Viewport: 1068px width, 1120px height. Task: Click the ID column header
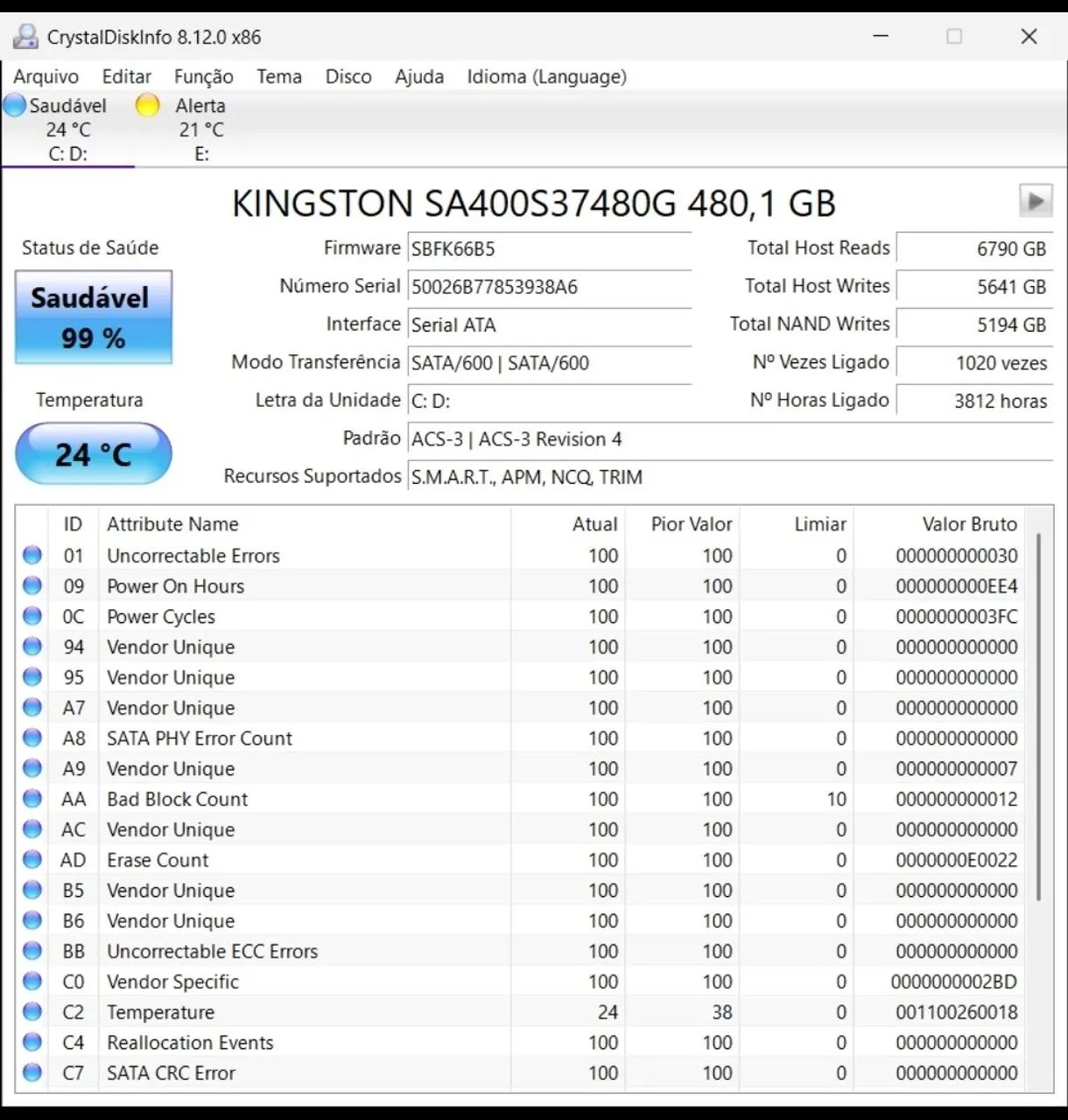click(74, 524)
